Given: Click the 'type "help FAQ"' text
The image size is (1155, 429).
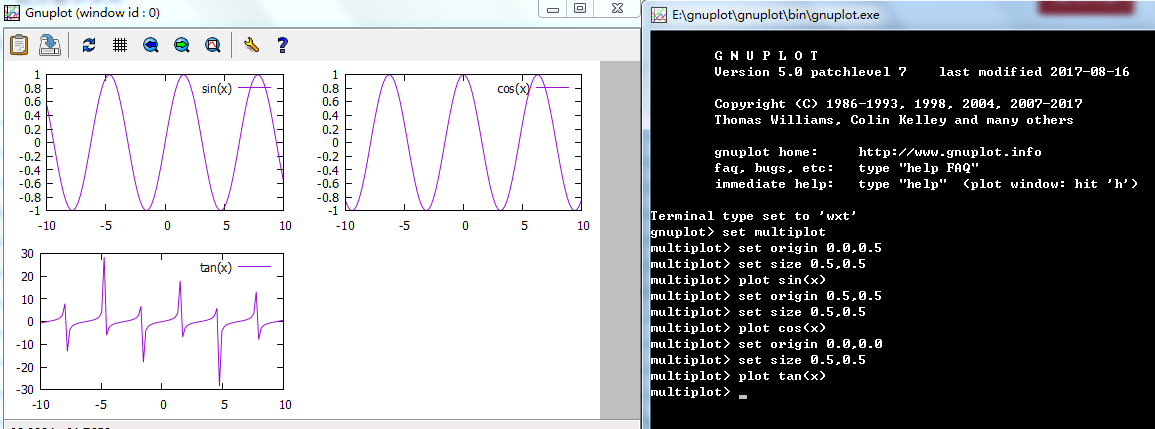Looking at the screenshot, I should coord(919,168).
